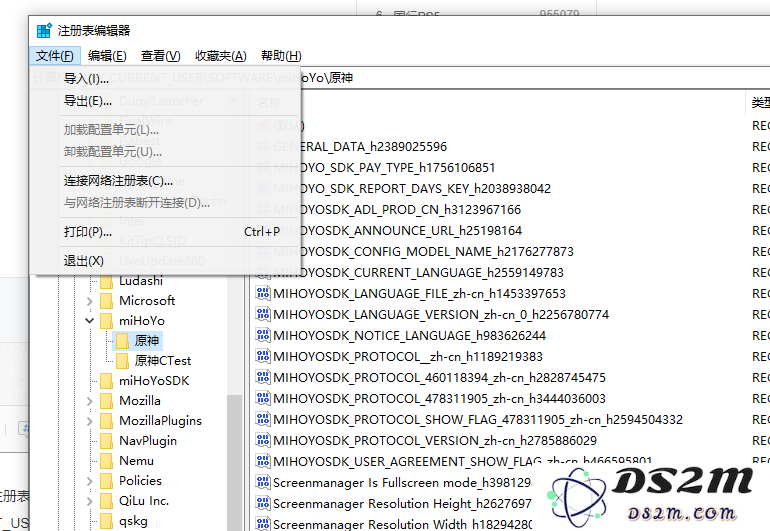Select the miHoYoSDK folder icon
Viewport: 770px width, 531px height.
coord(106,381)
